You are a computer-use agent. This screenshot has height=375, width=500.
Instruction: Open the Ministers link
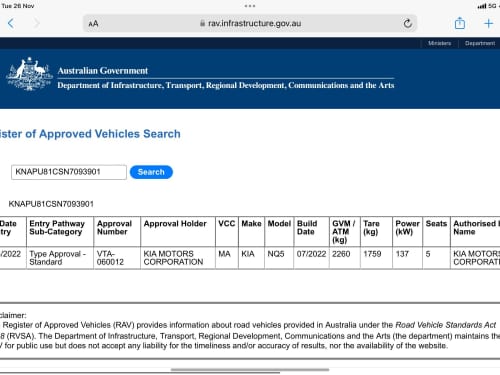pos(439,43)
